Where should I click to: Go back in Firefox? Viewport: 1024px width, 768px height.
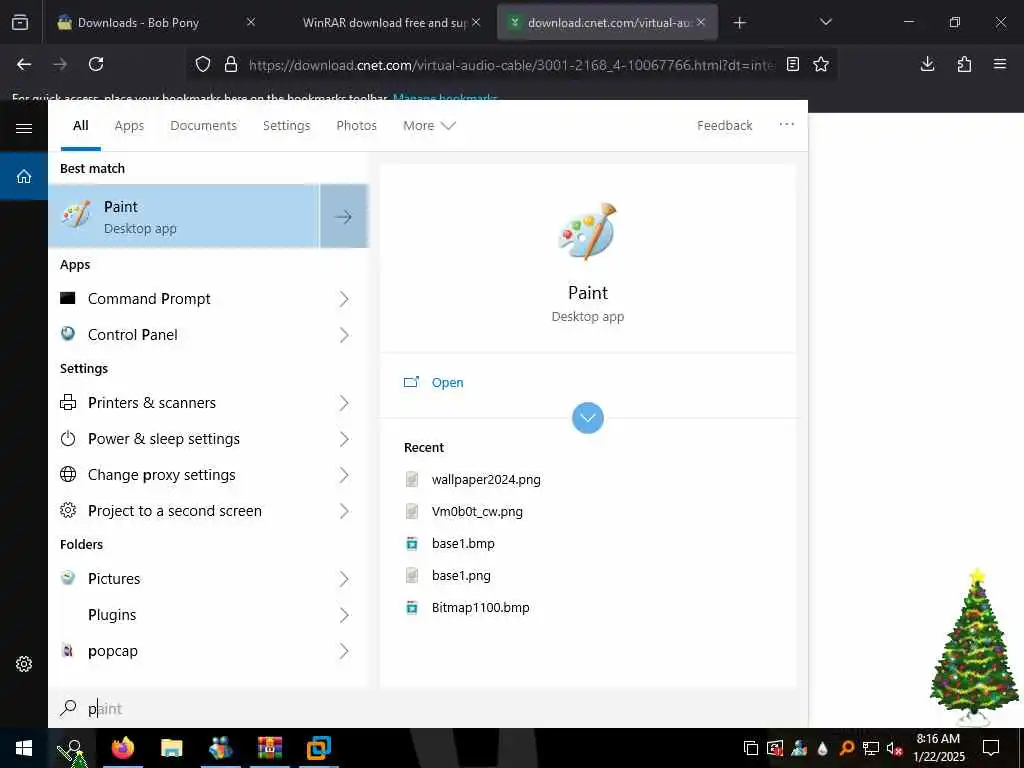point(24,64)
